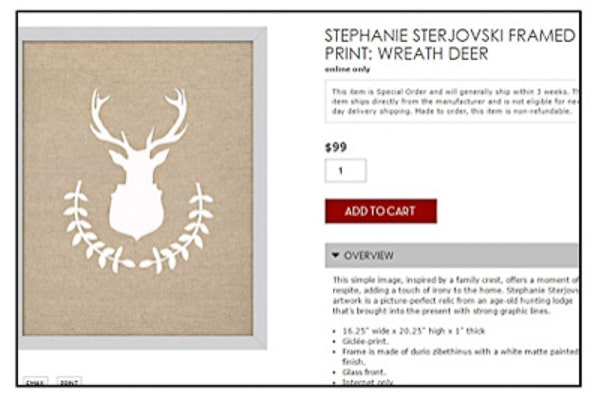Select the $99 price text

tap(336, 147)
